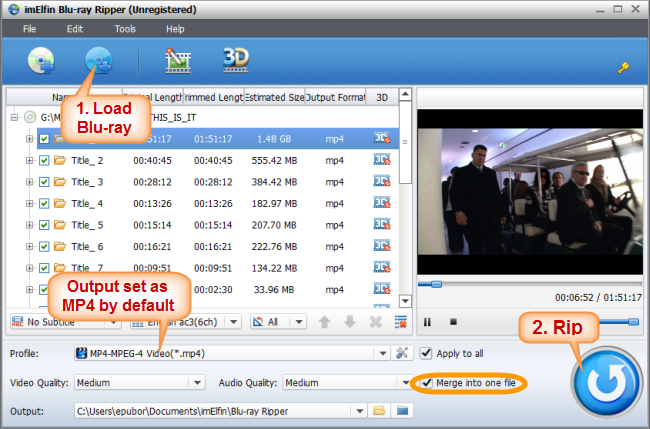Screen dimensions: 650x429
Task: Expand the Title_ 4 tree node
Action: tap(29, 204)
